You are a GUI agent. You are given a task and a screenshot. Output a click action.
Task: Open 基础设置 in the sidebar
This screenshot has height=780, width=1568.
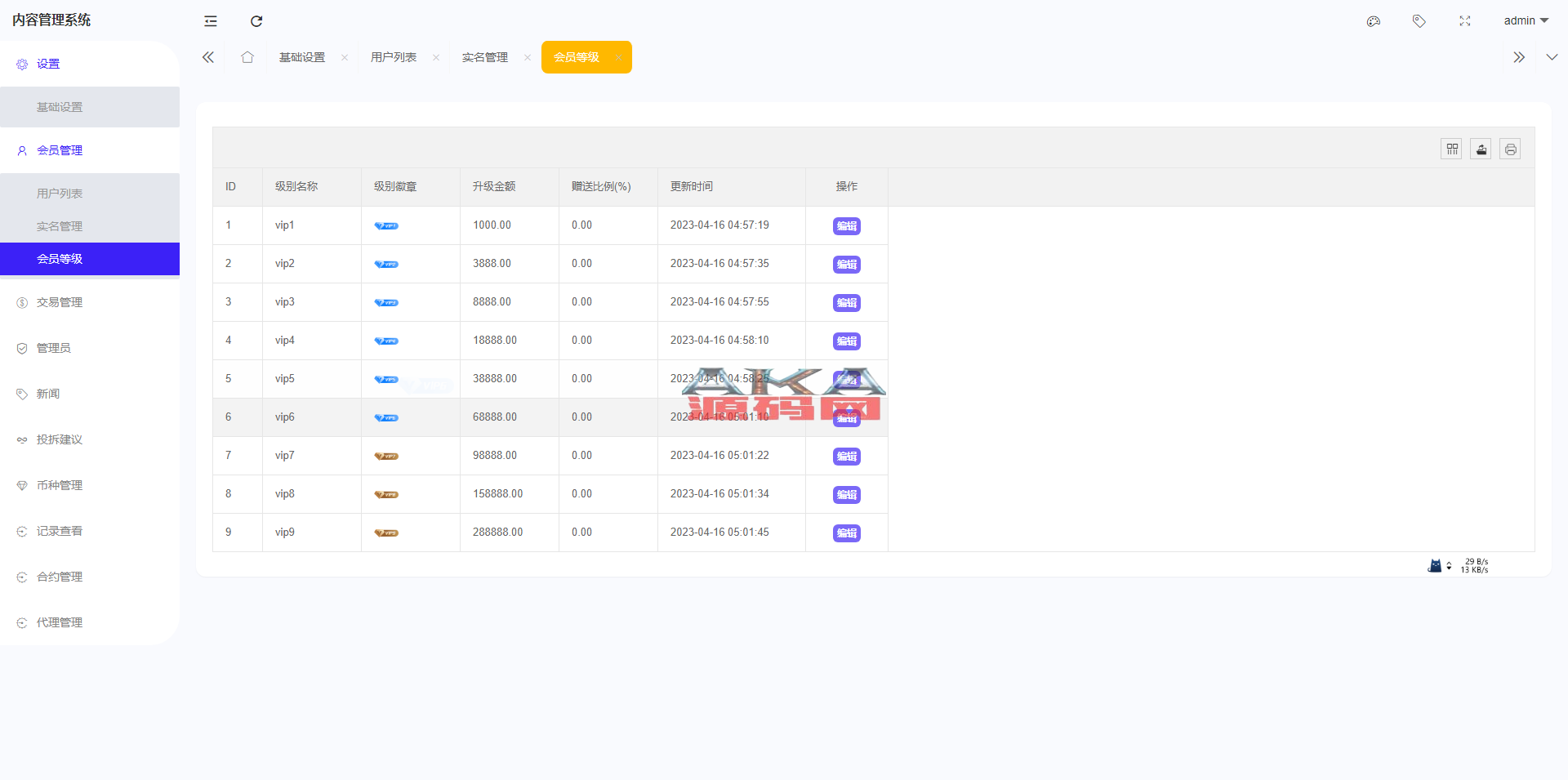60,107
